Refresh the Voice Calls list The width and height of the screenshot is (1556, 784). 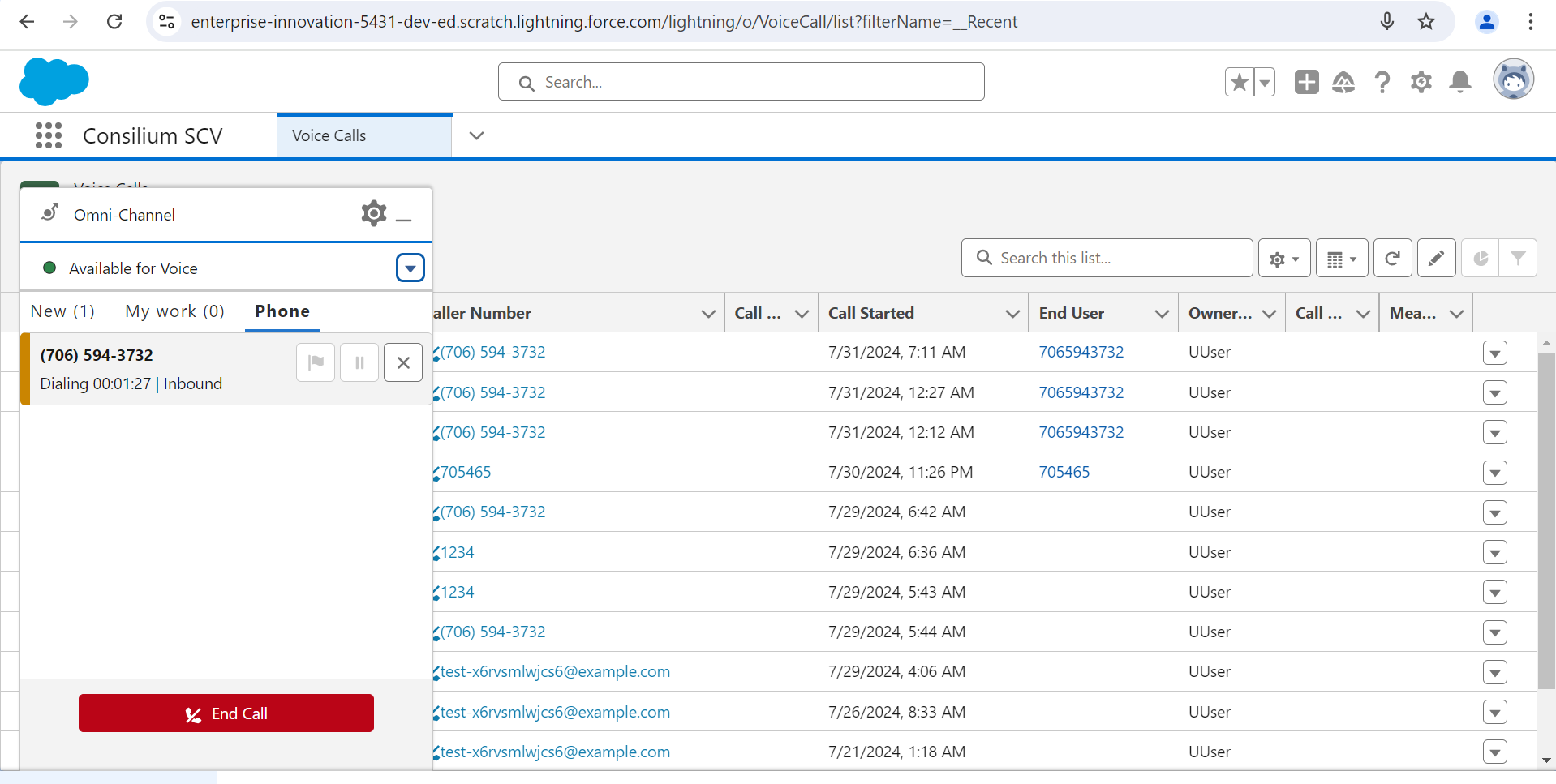1392,259
